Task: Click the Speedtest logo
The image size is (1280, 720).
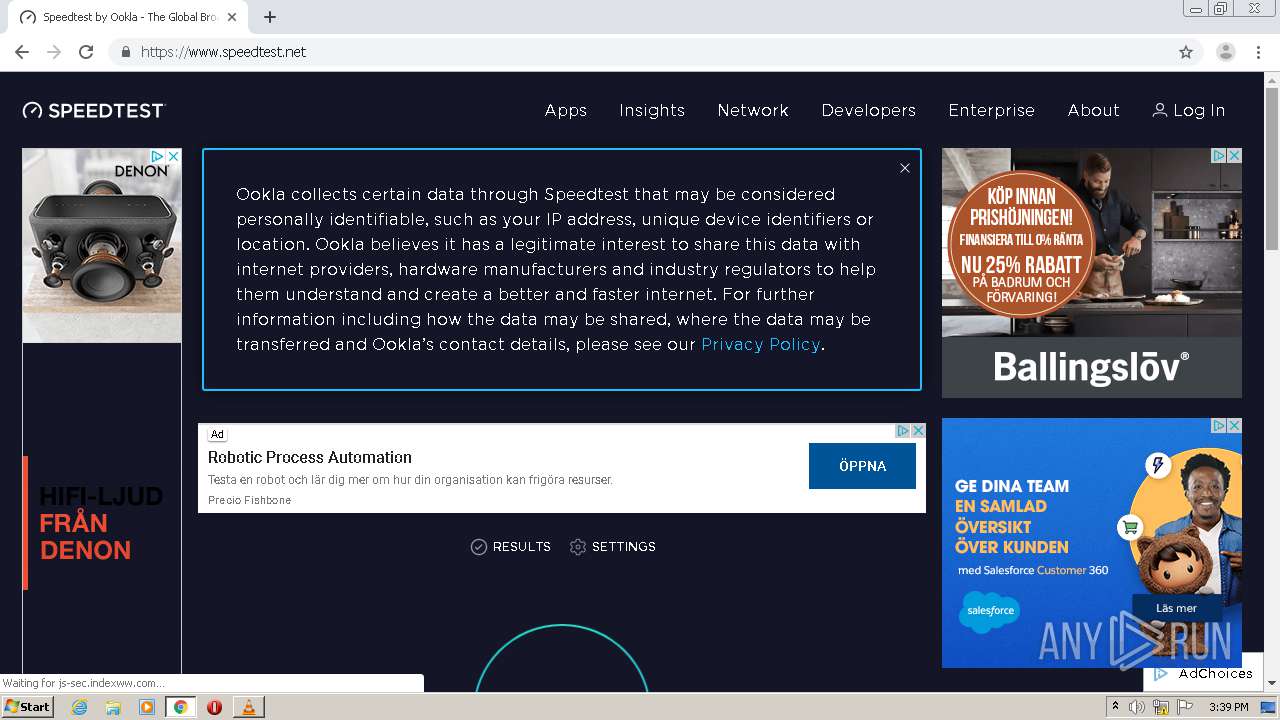Action: (94, 110)
